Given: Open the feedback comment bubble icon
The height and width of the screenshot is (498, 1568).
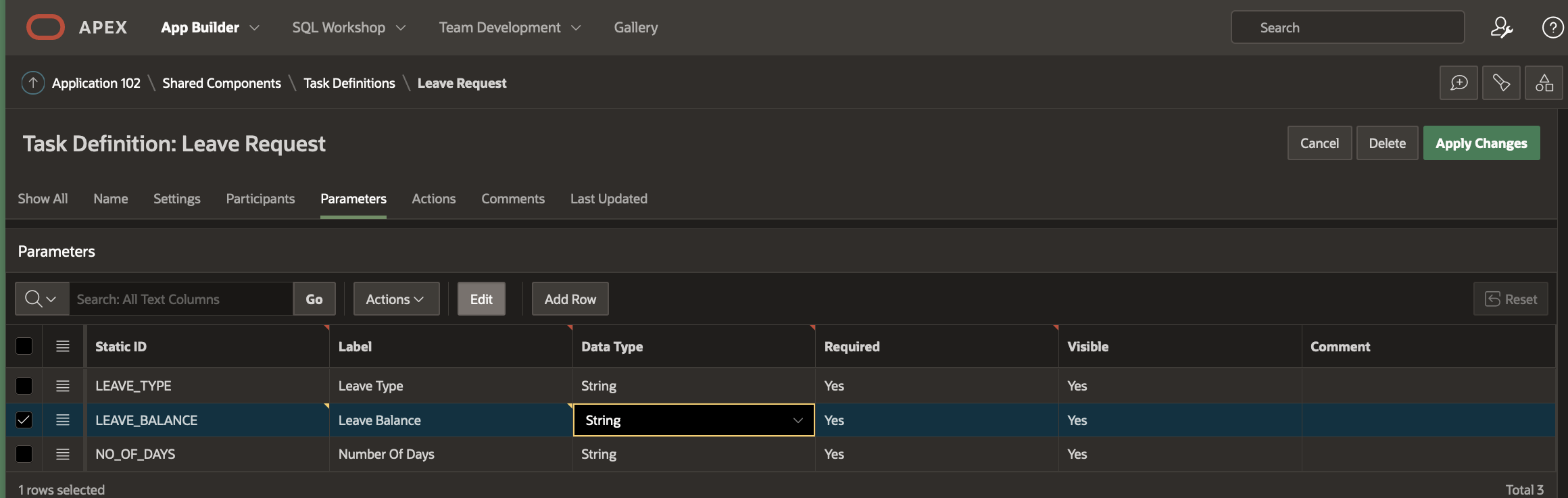Looking at the screenshot, I should (x=1459, y=83).
